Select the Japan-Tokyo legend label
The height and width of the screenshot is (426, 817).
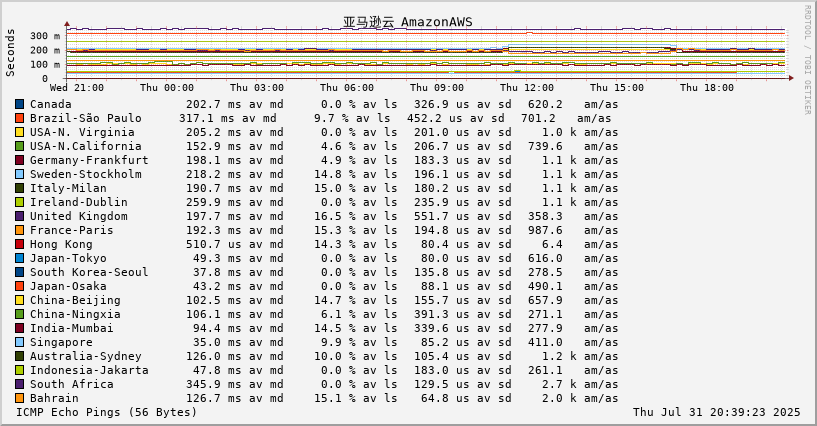(68, 258)
